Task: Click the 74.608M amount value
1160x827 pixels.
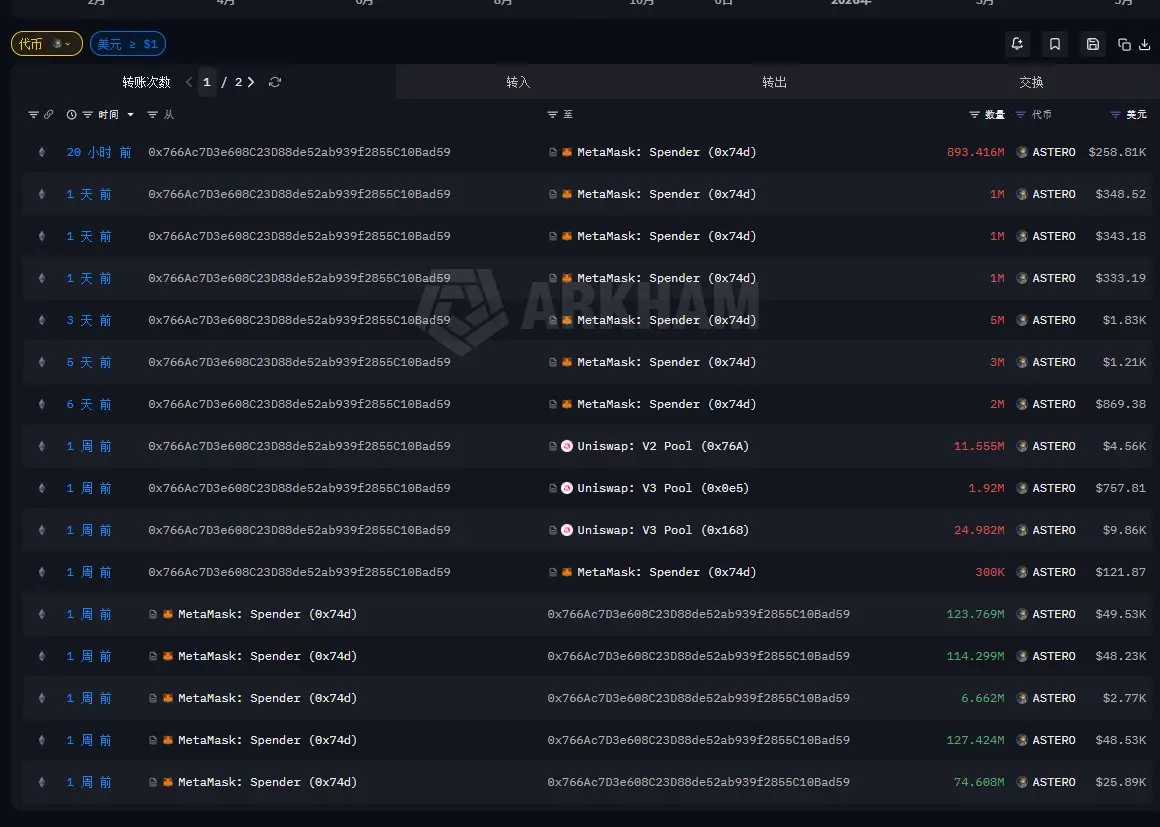Action: click(979, 783)
